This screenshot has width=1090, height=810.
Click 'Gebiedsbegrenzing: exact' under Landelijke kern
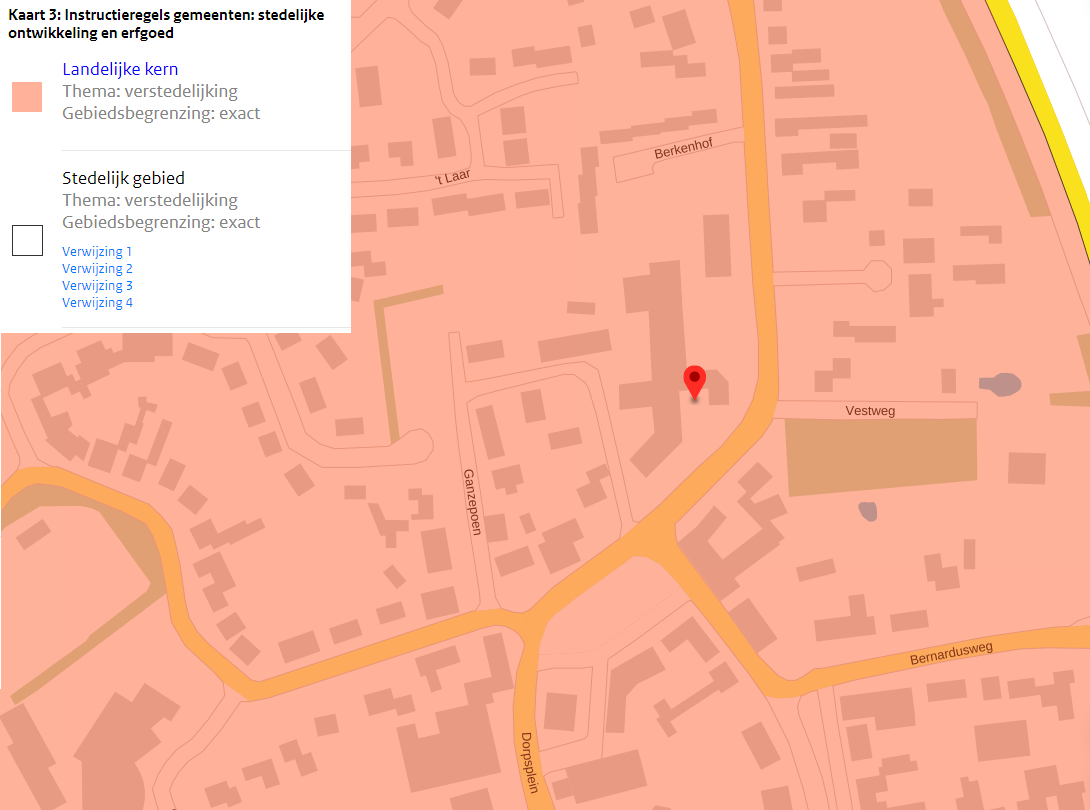coord(161,113)
